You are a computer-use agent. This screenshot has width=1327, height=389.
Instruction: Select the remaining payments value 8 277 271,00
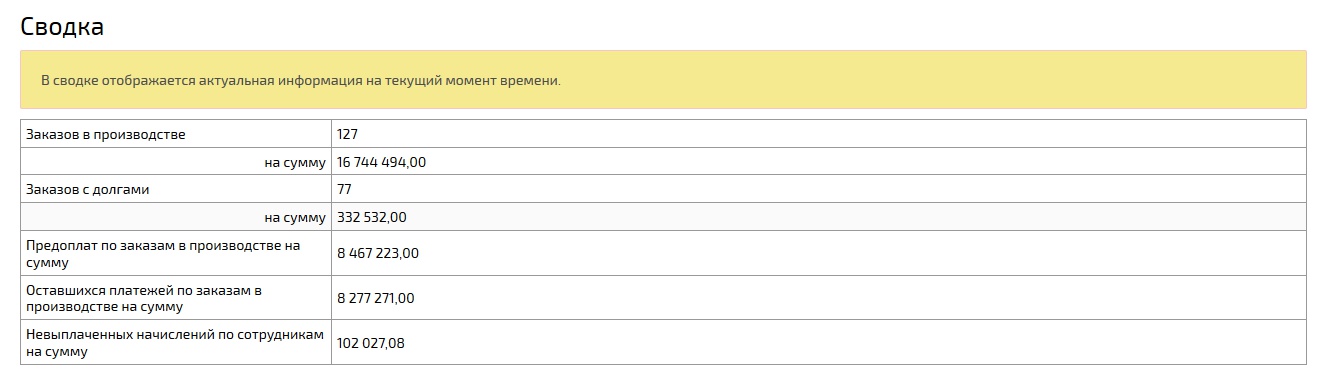(x=376, y=298)
